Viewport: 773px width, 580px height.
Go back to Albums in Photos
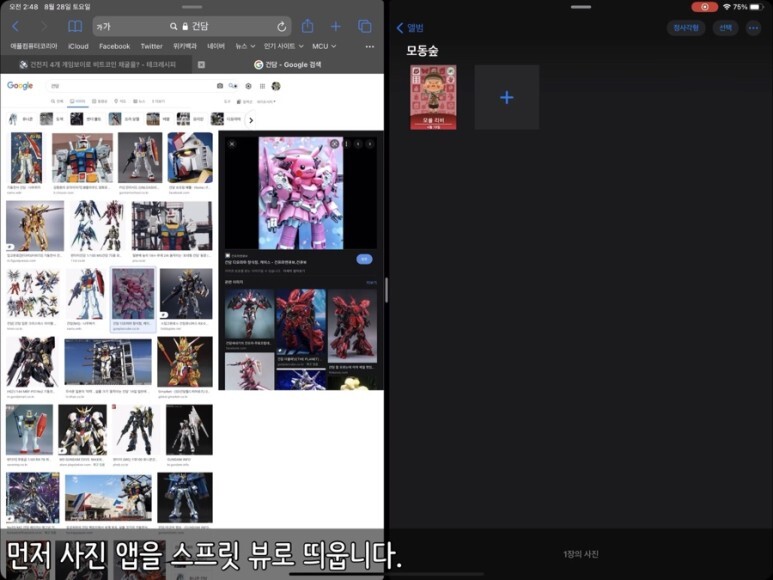pos(410,28)
